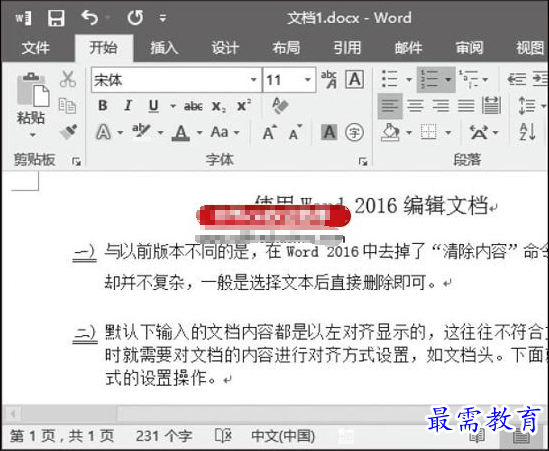The width and height of the screenshot is (549, 451).
Task: Decrease font size with shrink A
Action: point(295,132)
